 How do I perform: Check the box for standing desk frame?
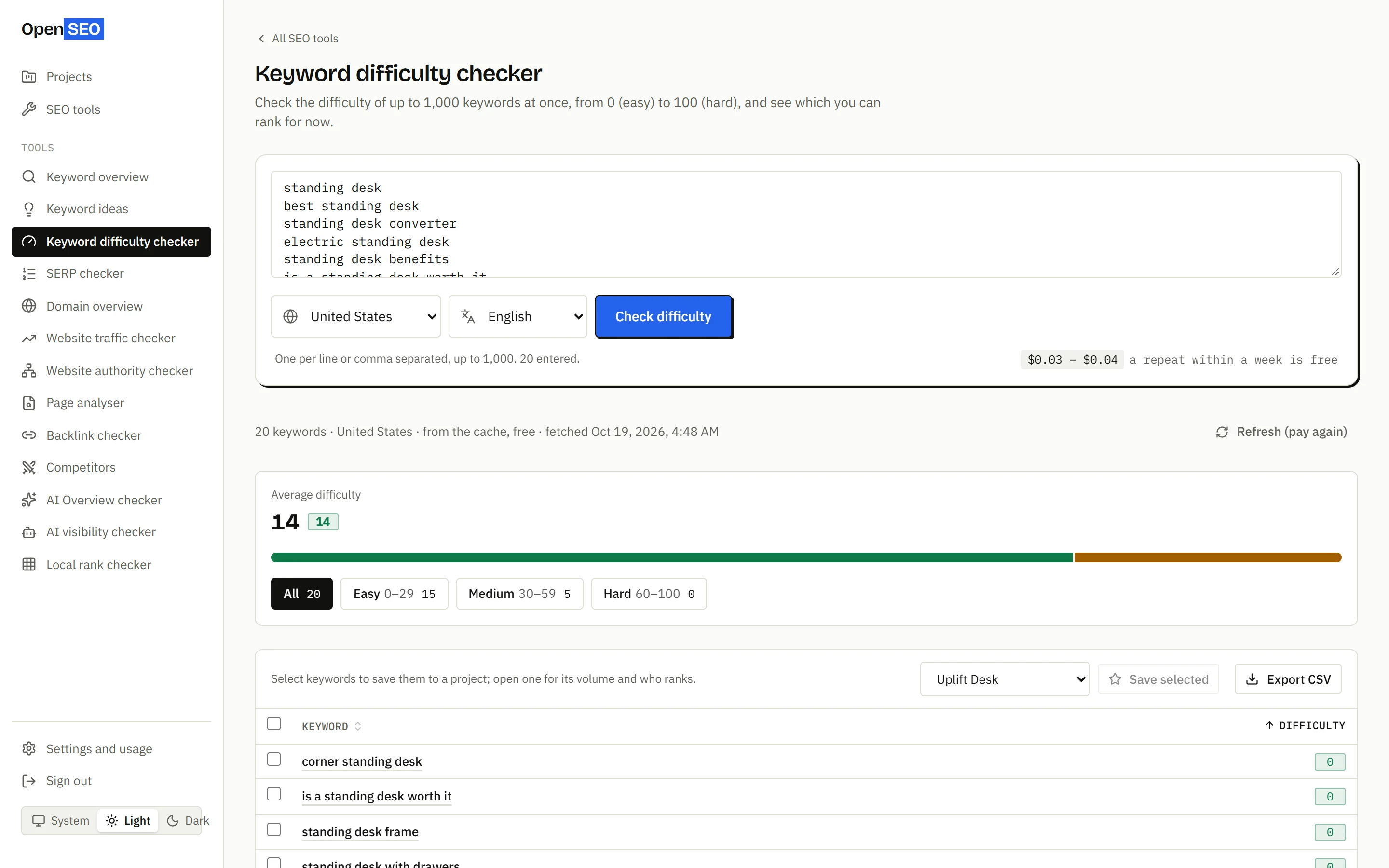[274, 829]
